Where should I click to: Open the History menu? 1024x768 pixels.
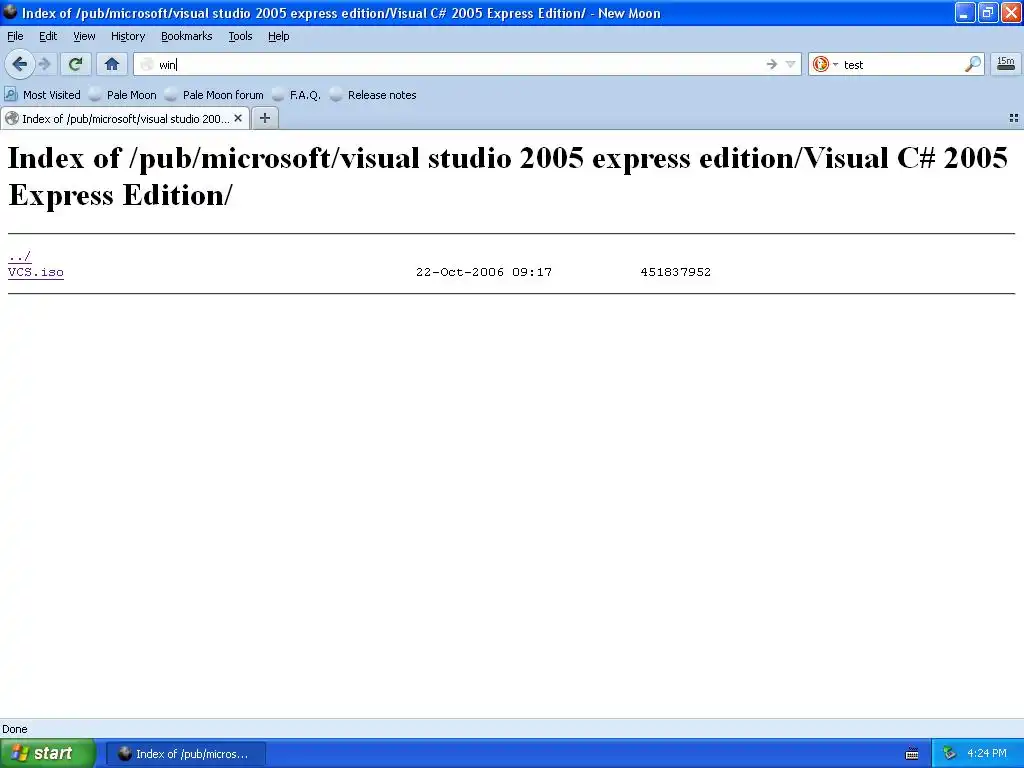click(x=128, y=36)
